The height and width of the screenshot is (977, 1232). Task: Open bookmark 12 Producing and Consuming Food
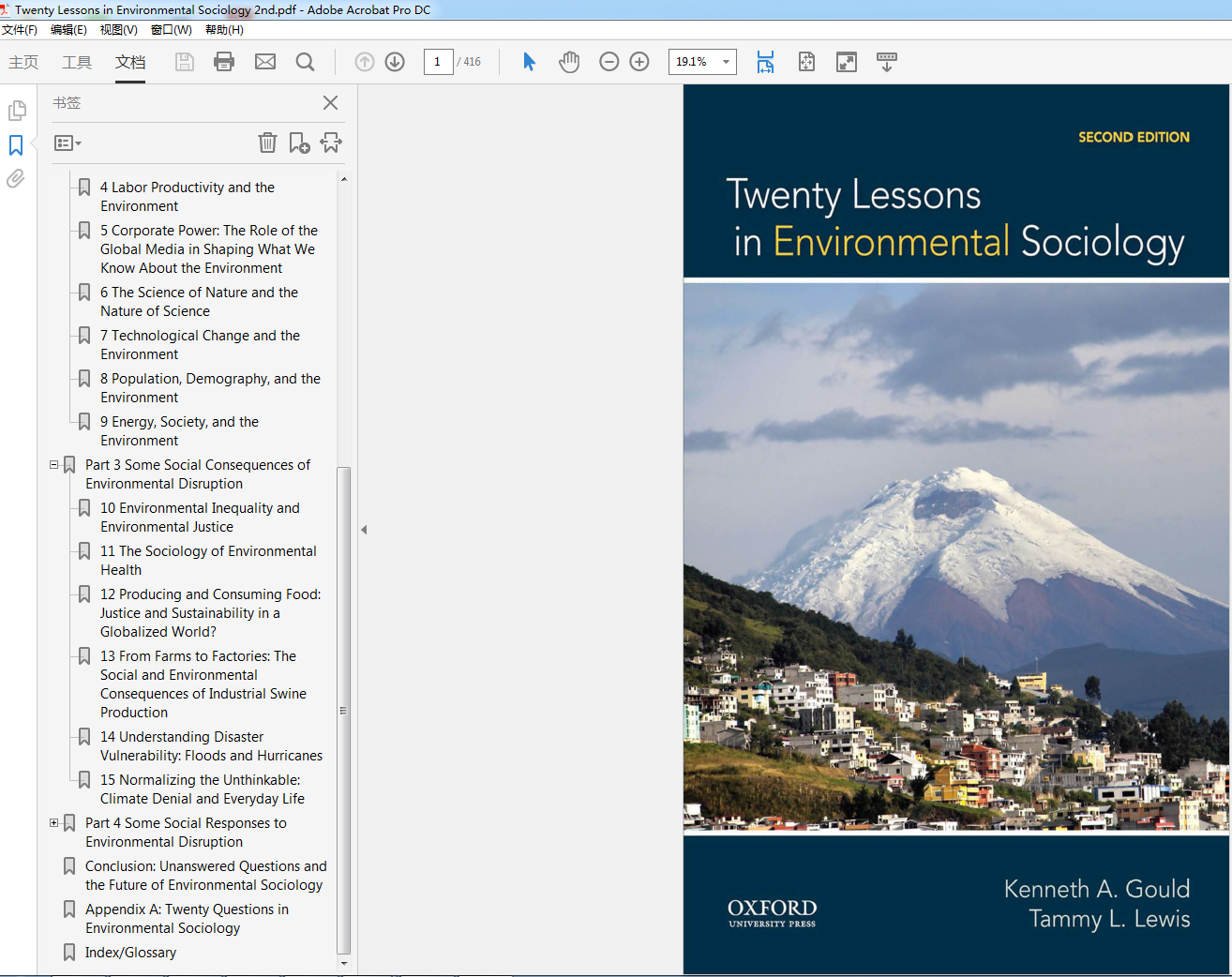point(210,613)
